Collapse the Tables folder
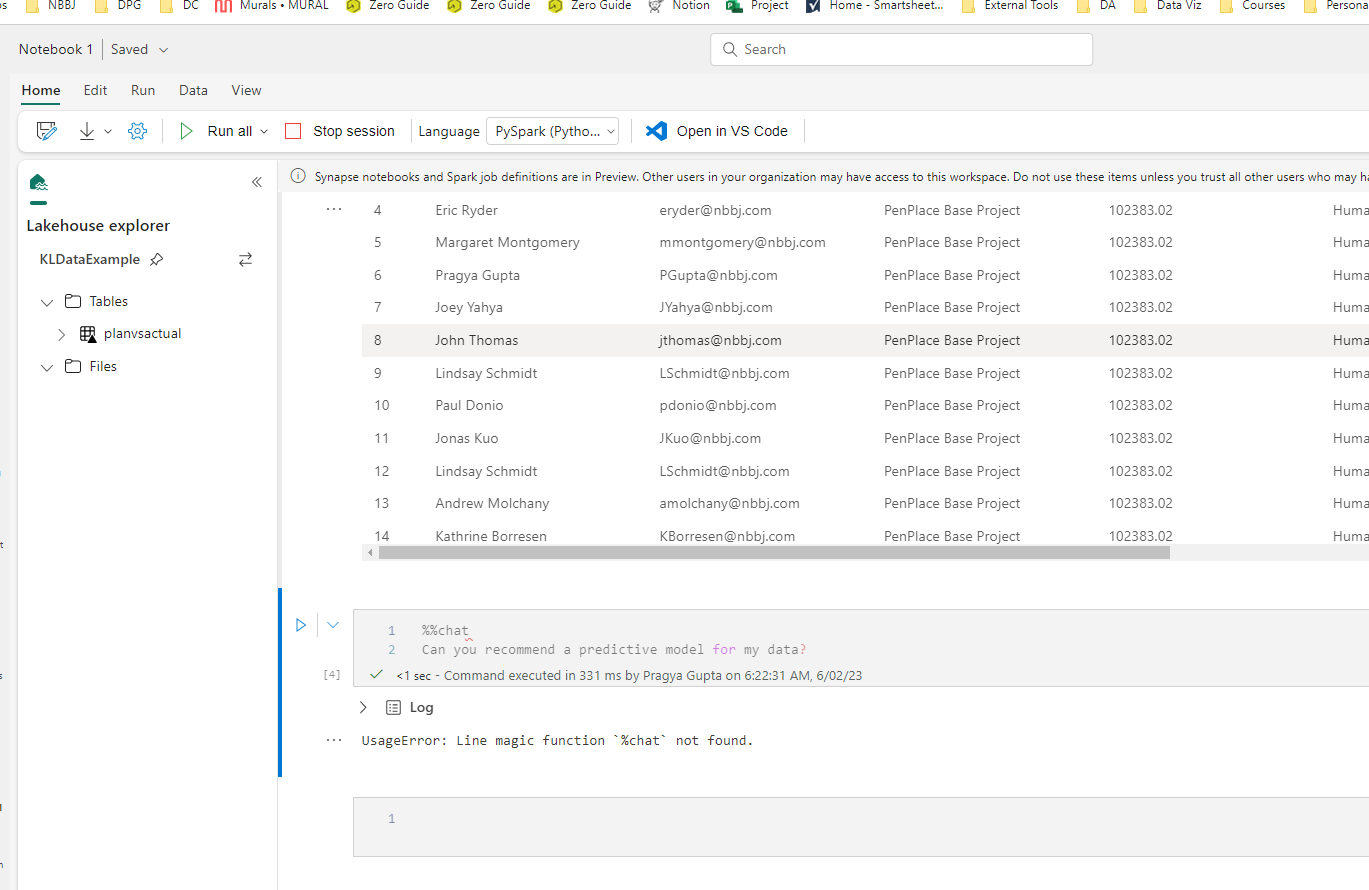This screenshot has width=1369, height=890. pyautogui.click(x=47, y=302)
